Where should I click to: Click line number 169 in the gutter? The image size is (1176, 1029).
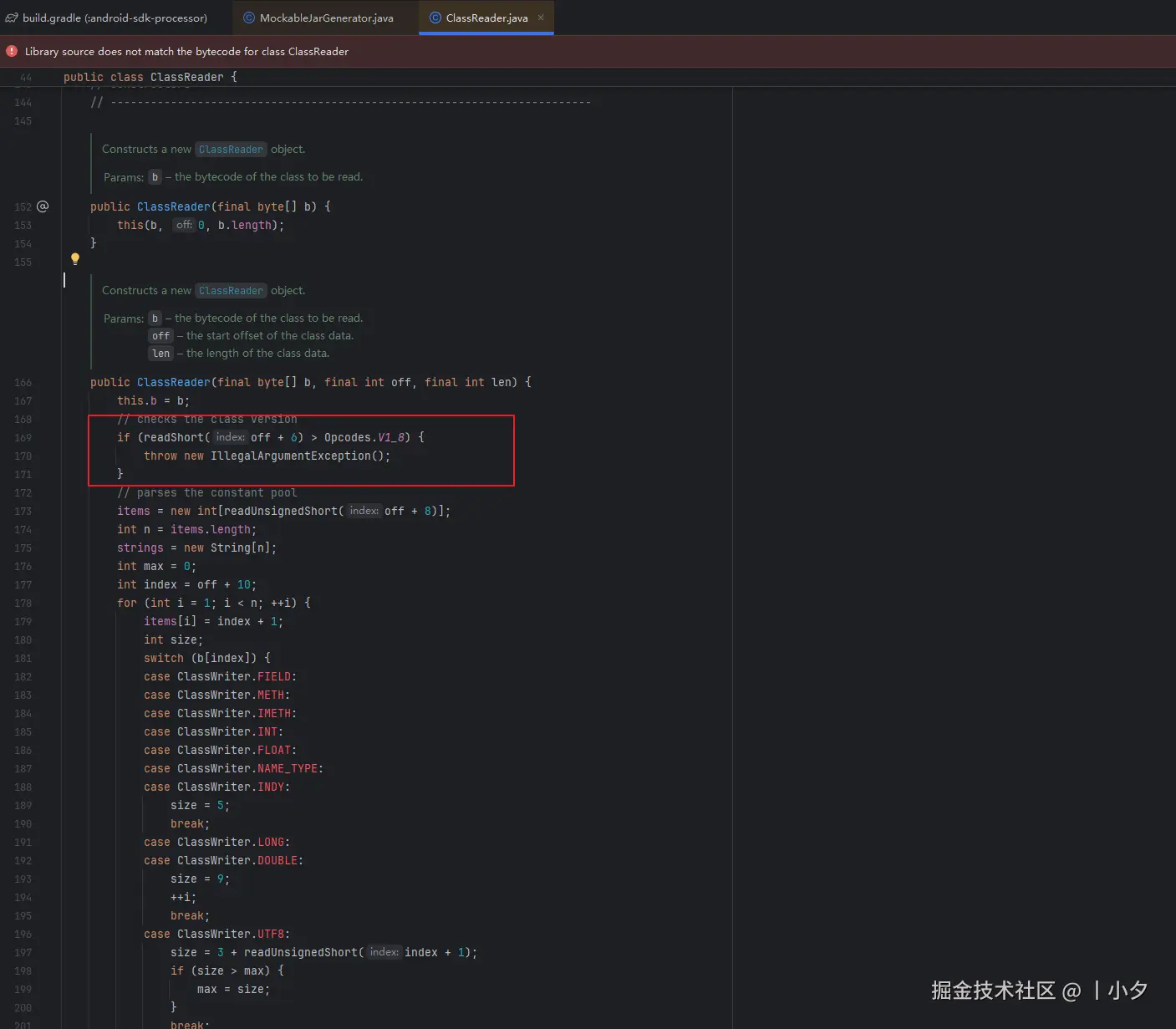click(23, 438)
